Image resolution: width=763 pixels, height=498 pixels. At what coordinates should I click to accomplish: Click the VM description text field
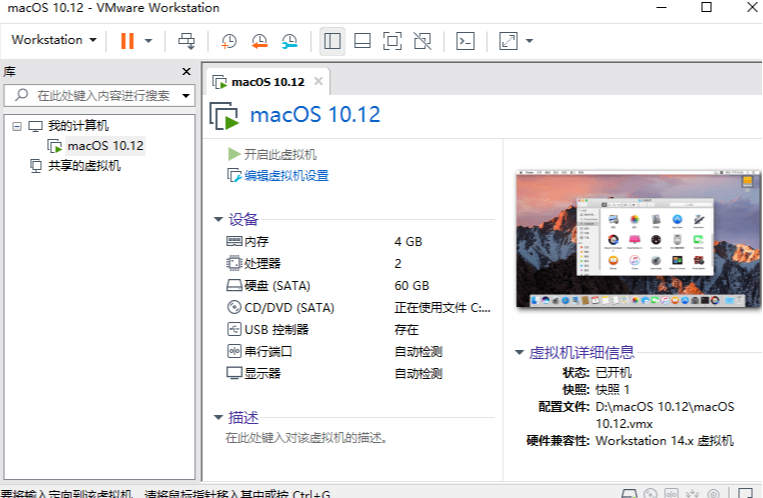click(307, 438)
